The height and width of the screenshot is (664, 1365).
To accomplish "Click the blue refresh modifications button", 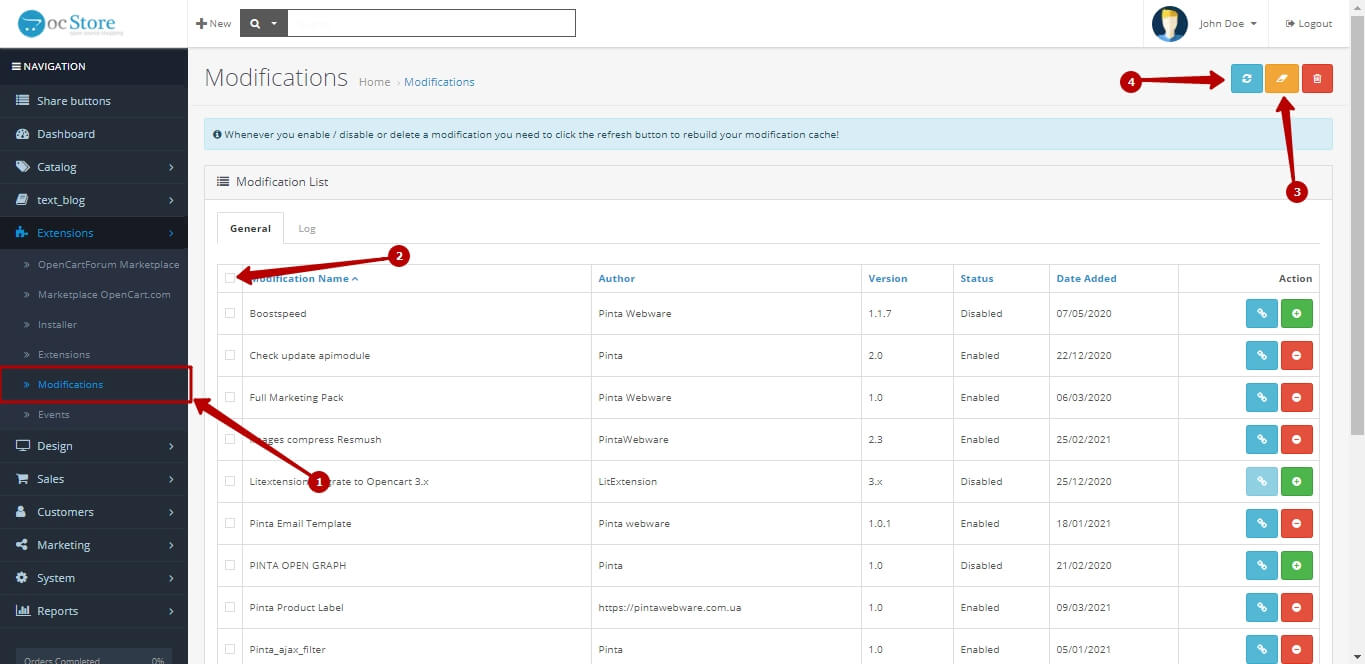I will pos(1246,79).
